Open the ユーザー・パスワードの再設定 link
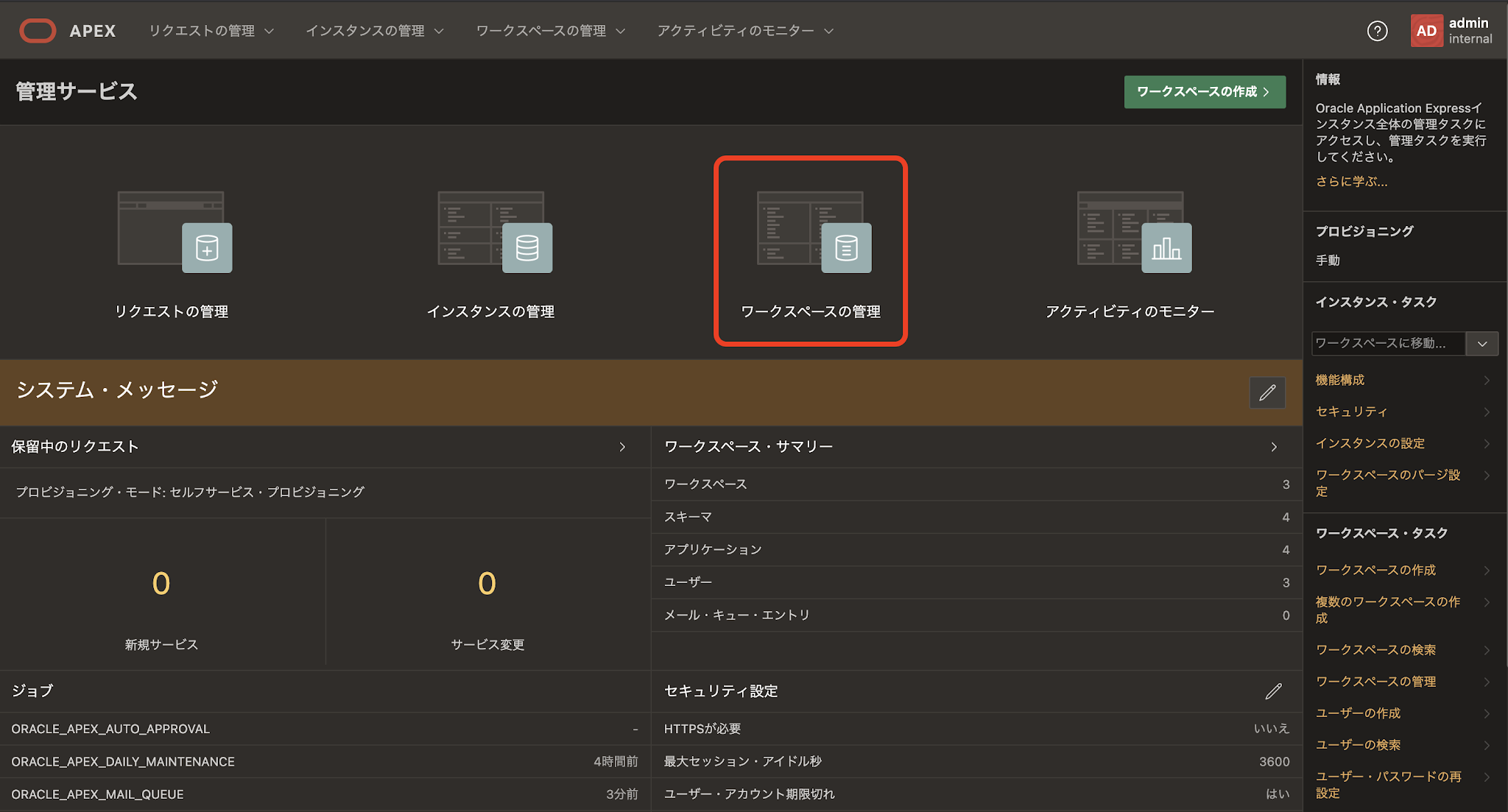1508x812 pixels. pyautogui.click(x=1388, y=784)
